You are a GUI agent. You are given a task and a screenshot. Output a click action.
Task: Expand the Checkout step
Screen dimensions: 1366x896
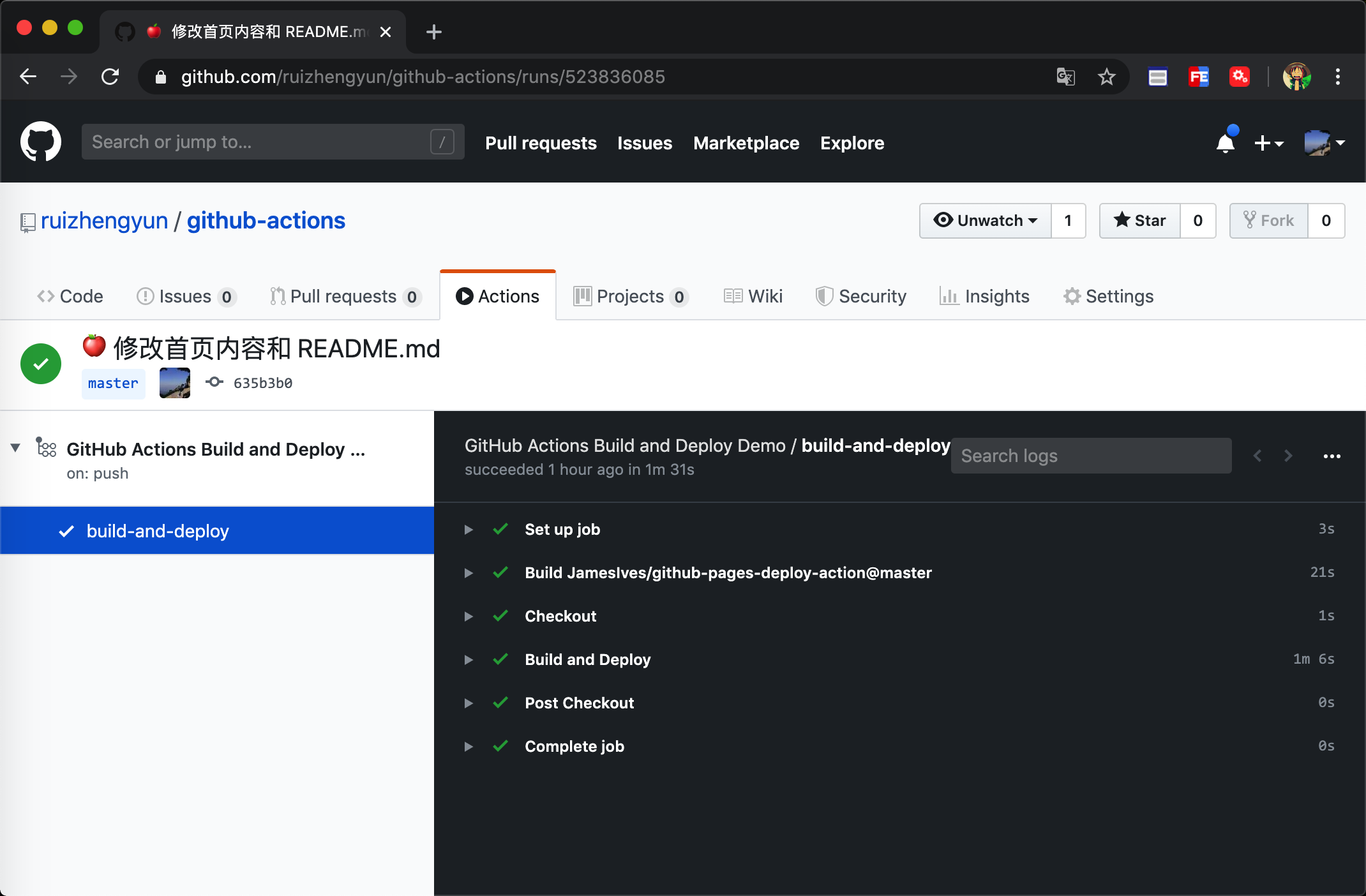coord(469,616)
